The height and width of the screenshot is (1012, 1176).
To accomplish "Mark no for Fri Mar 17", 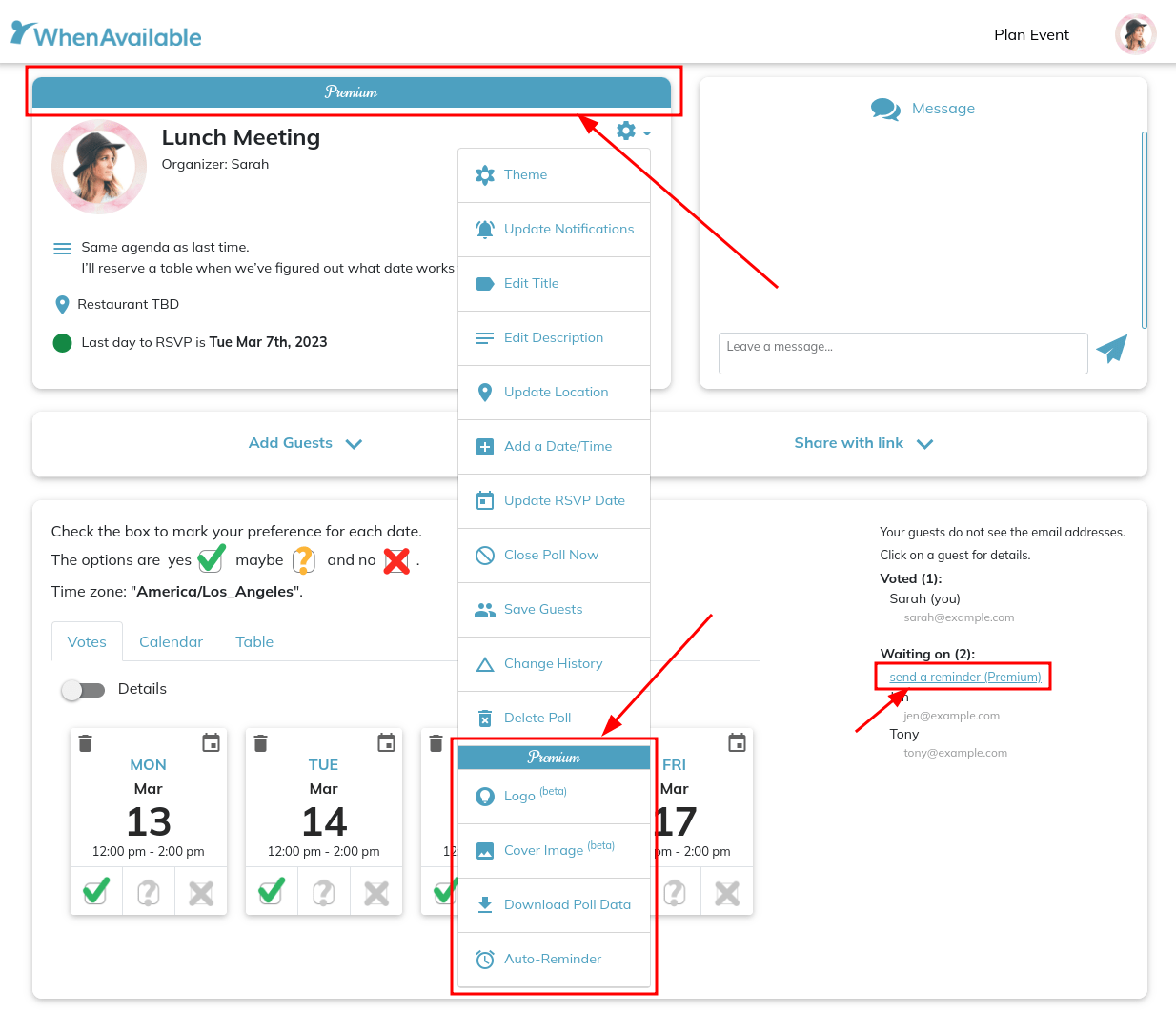I will (727, 893).
